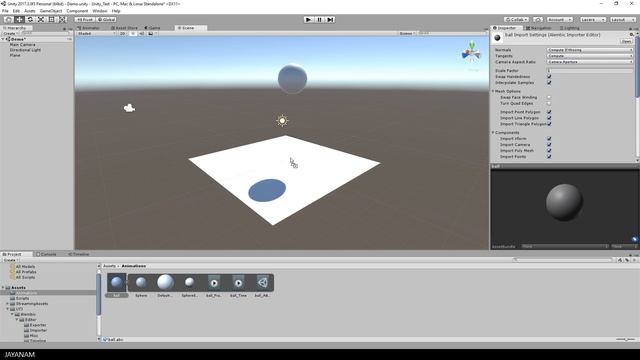The width and height of the screenshot is (640, 360).
Task: Click the Play button
Action: click(309, 20)
